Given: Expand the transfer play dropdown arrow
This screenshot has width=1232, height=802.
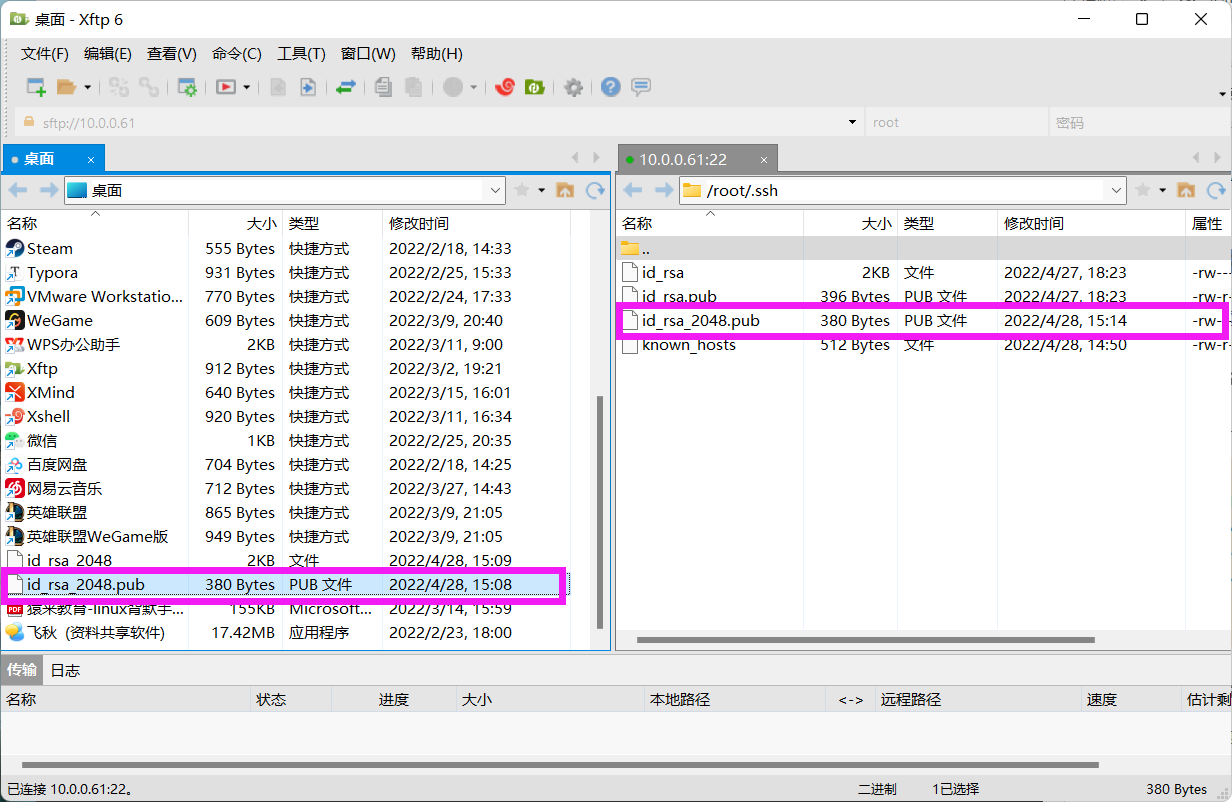Looking at the screenshot, I should (x=247, y=87).
